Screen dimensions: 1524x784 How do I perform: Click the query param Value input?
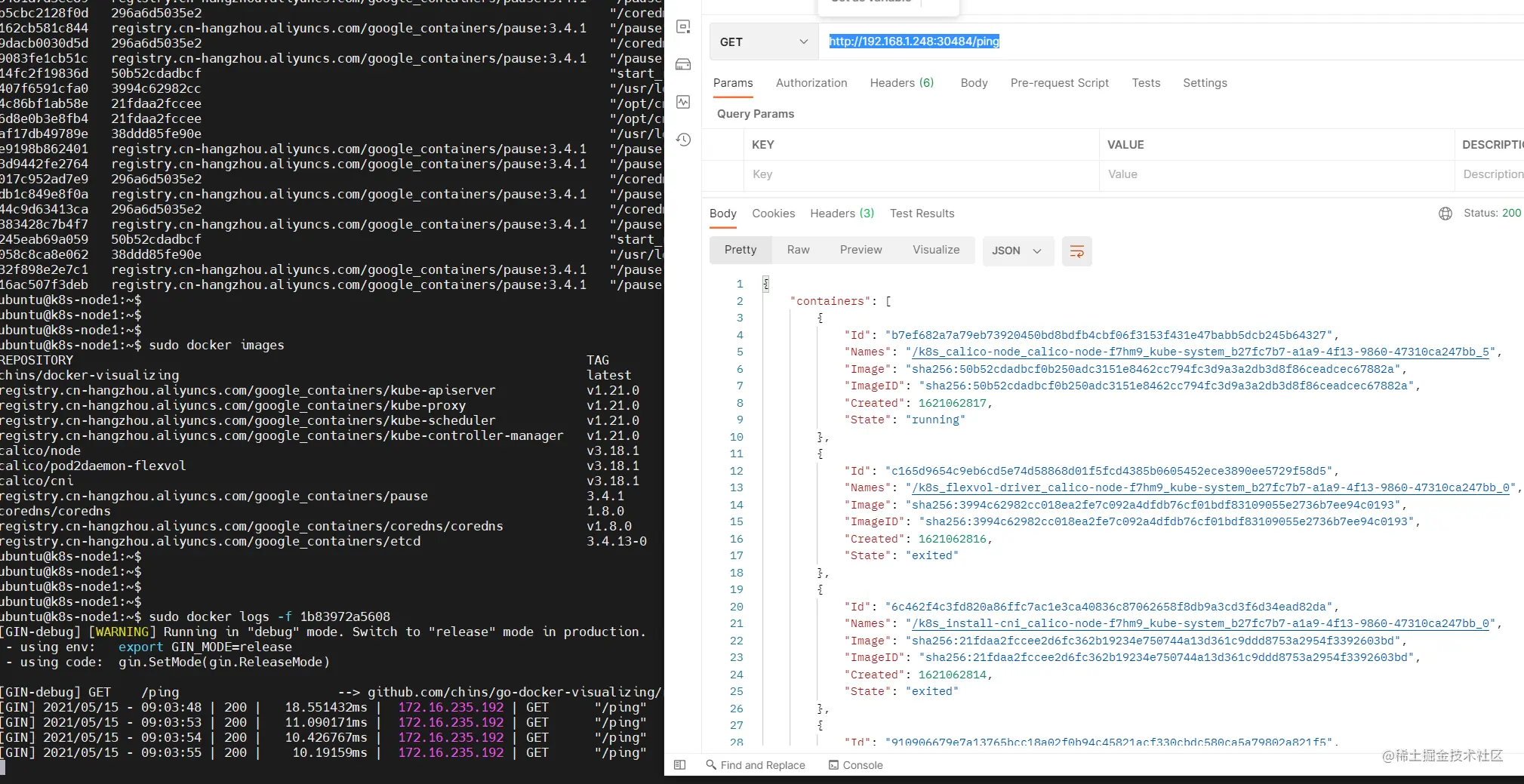tap(1276, 174)
